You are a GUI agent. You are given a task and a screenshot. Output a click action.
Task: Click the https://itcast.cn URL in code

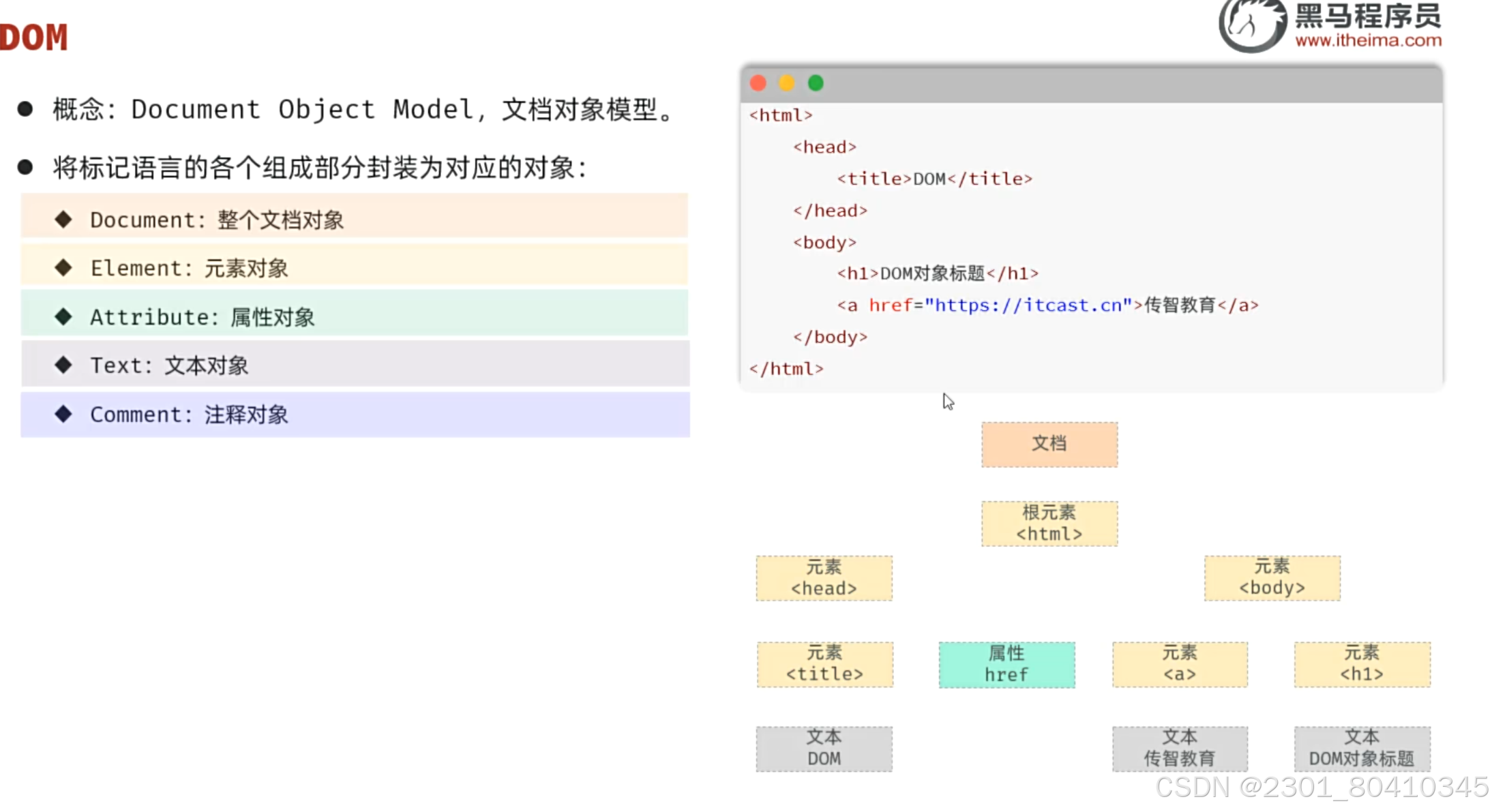[1028, 305]
